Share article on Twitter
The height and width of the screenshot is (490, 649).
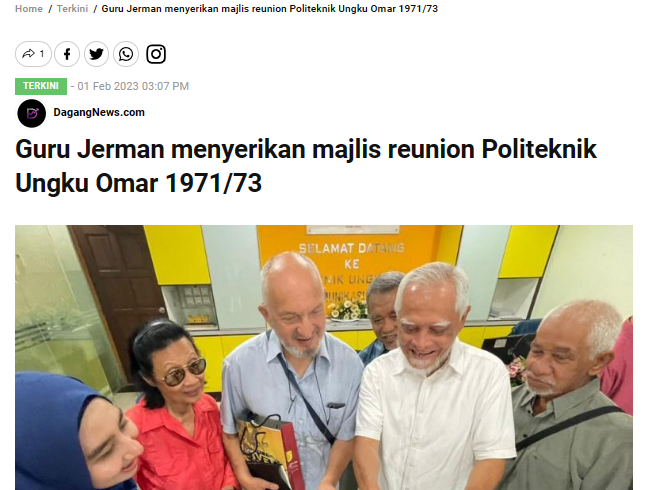click(96, 54)
